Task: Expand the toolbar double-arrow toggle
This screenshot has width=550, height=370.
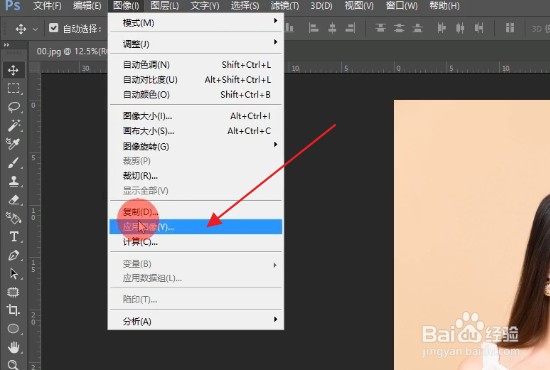Action: (6, 45)
